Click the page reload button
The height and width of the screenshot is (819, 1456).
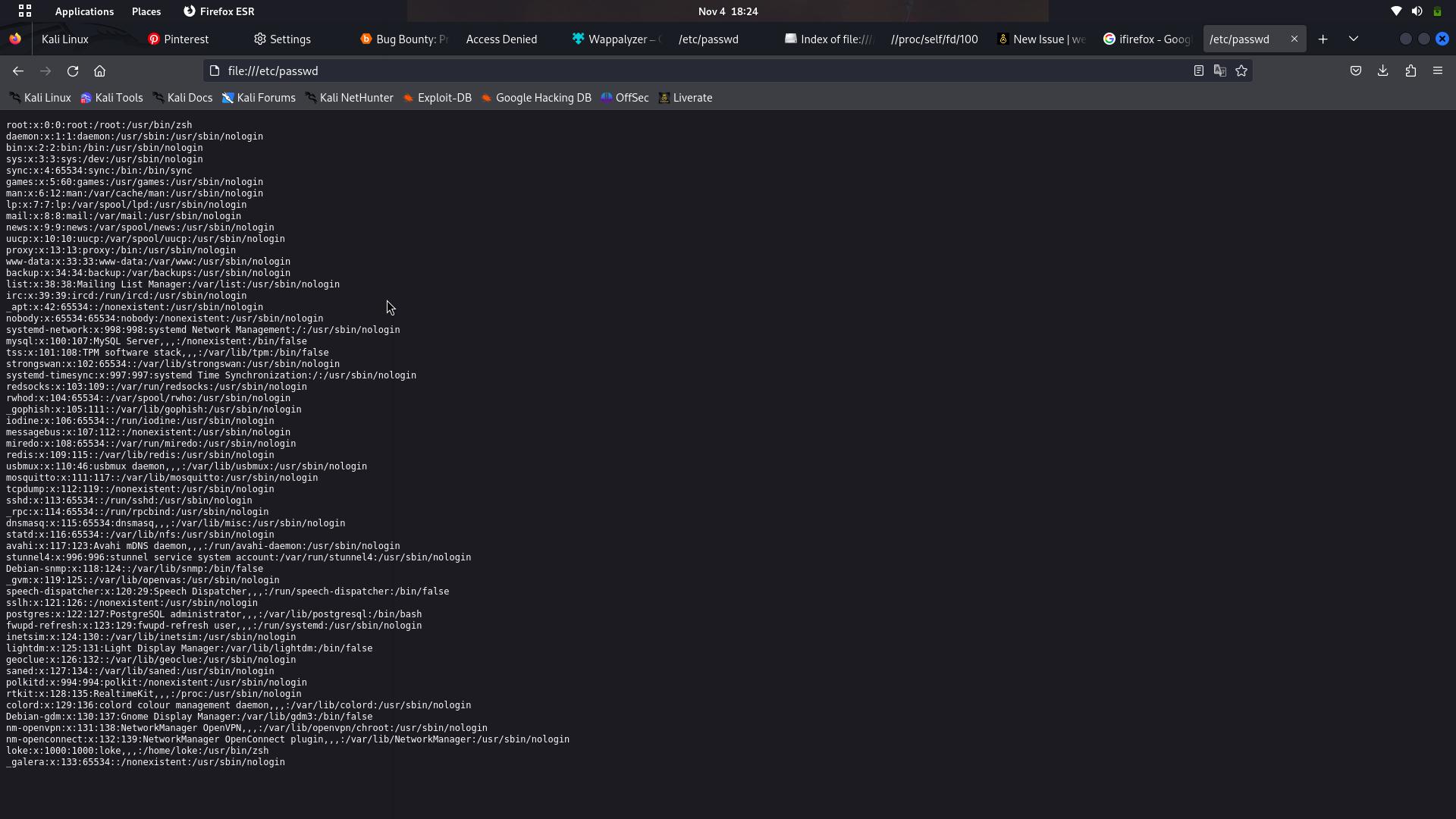(72, 71)
